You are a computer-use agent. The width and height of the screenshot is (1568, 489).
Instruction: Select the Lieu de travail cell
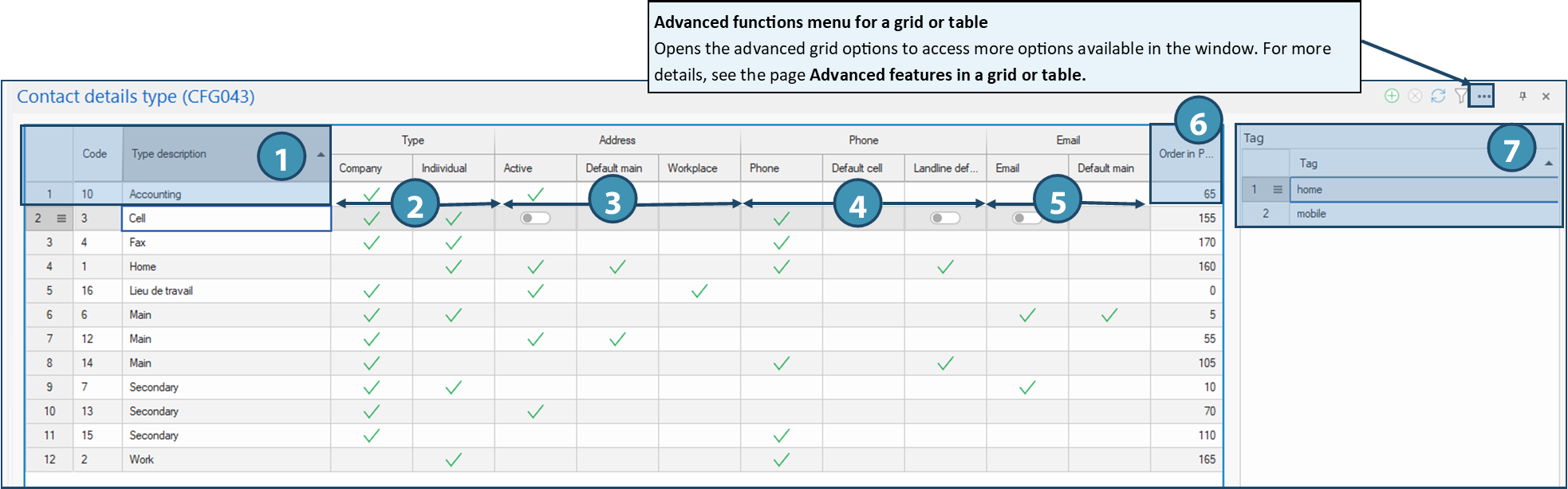click(x=226, y=290)
